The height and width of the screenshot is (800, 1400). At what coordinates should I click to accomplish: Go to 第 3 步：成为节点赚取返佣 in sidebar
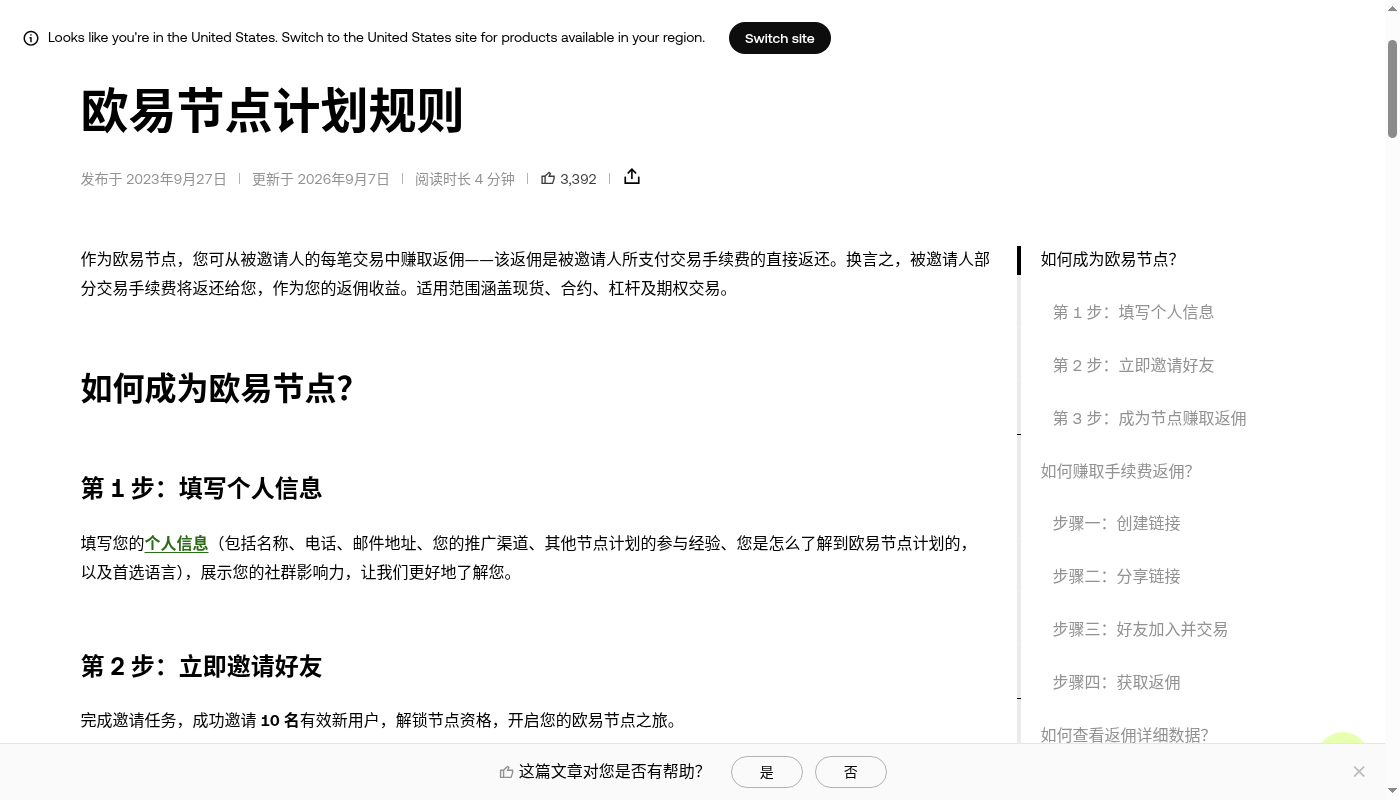pos(1149,419)
